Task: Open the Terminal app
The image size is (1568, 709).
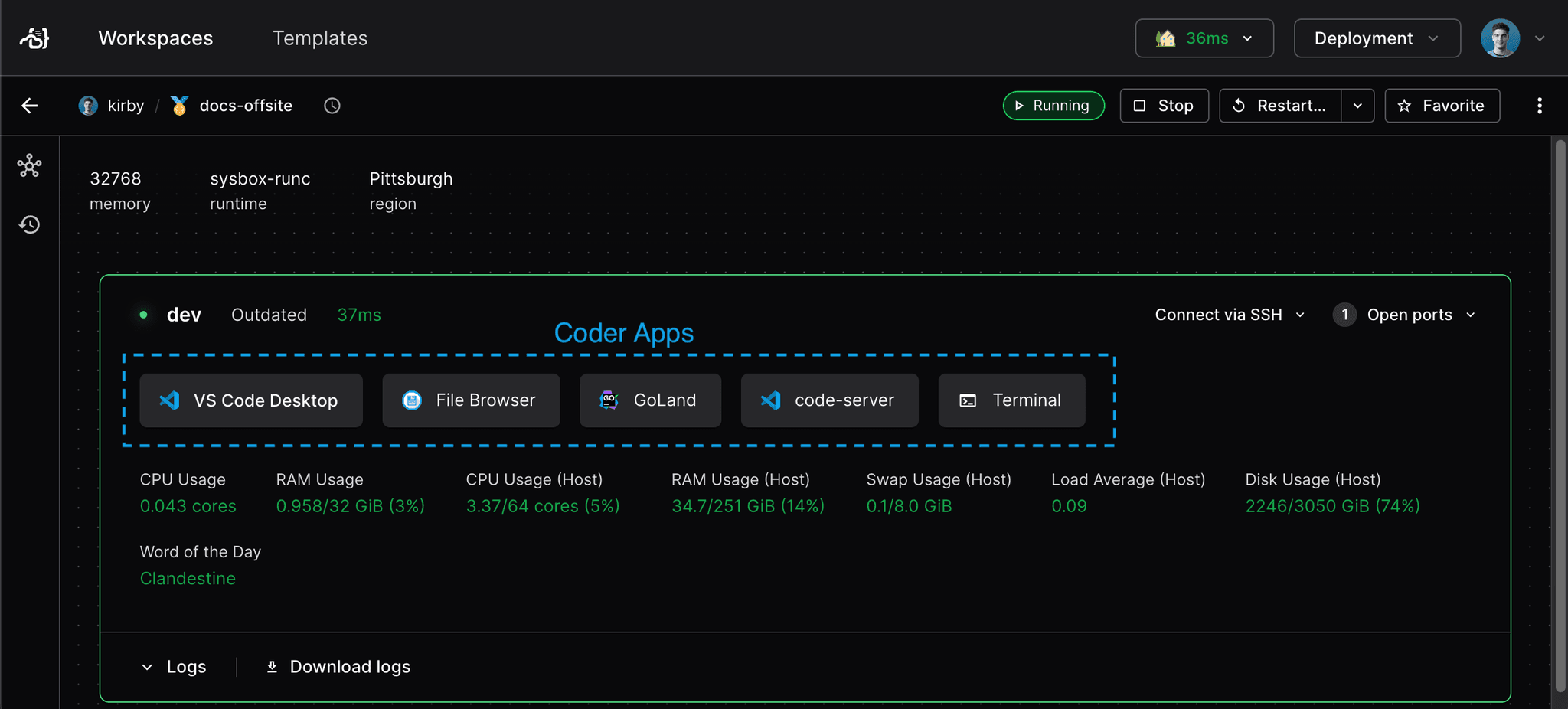Action: (1011, 400)
